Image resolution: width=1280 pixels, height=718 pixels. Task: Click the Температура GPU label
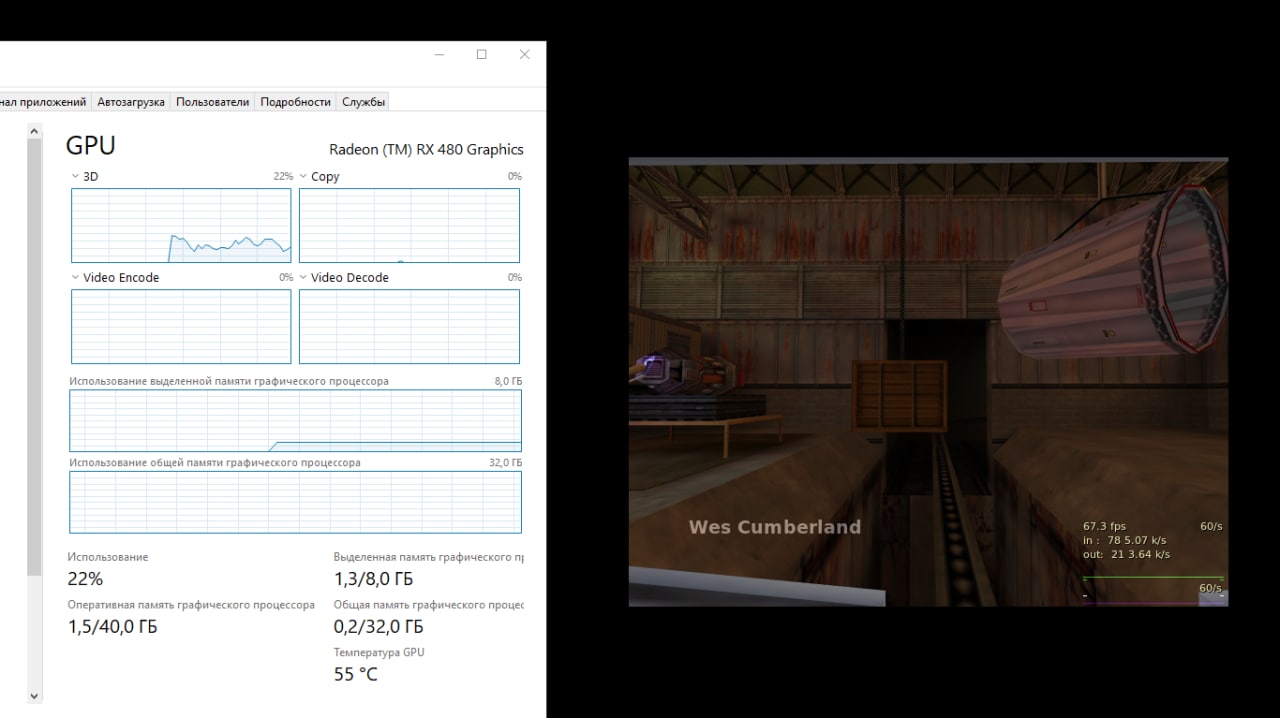coord(379,652)
